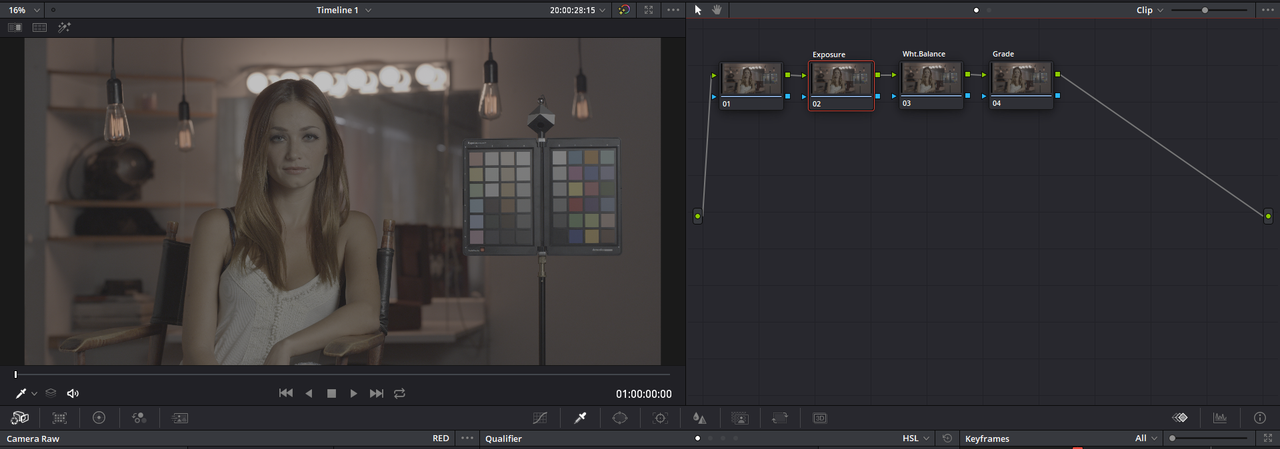Select the Qualifier eyedropper palette icon
The image size is (1280, 449).
tap(580, 417)
